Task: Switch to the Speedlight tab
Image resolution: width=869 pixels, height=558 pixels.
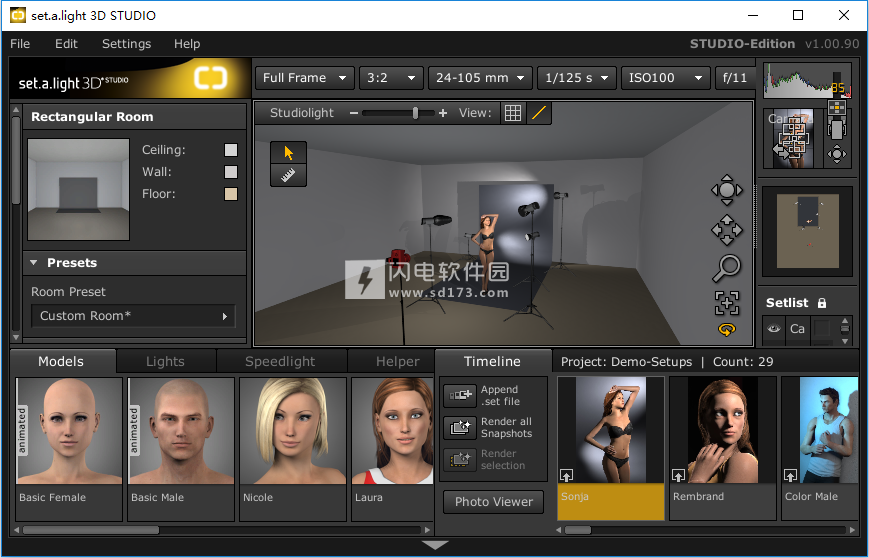Action: 280,362
